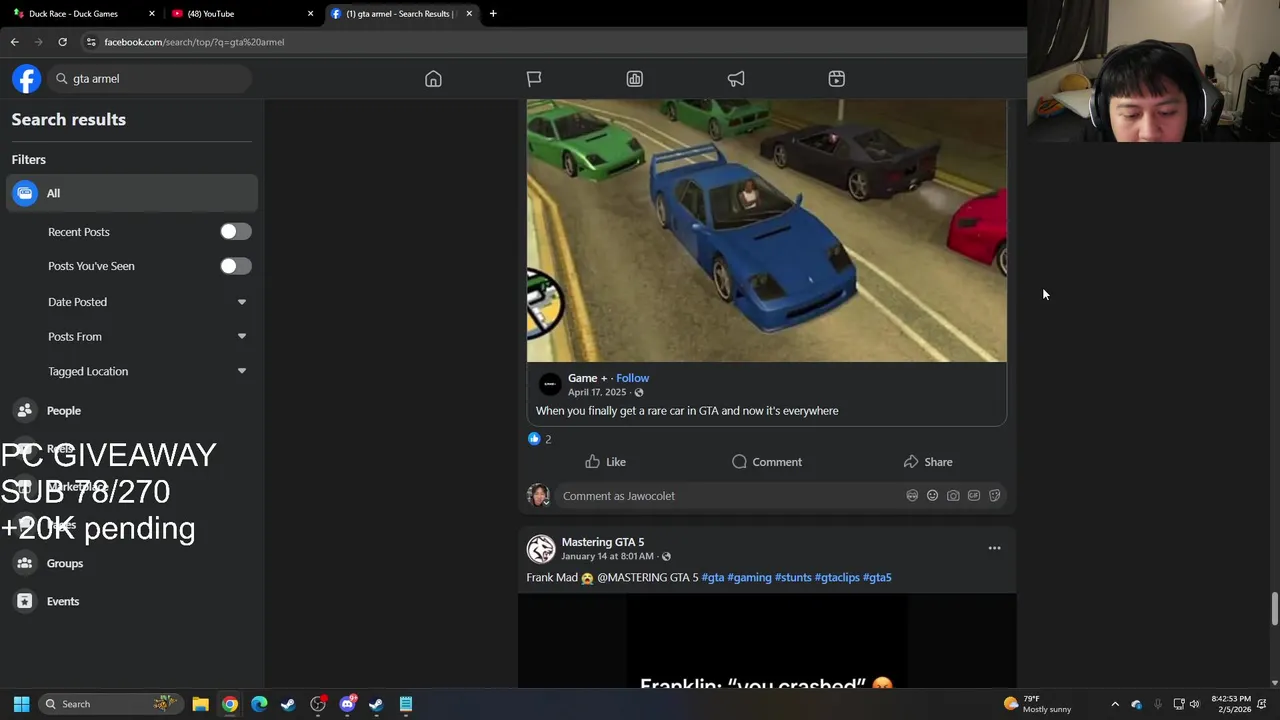Open the Ads megaphone icon in top navigation
This screenshot has width=1280, height=720.
[736, 79]
